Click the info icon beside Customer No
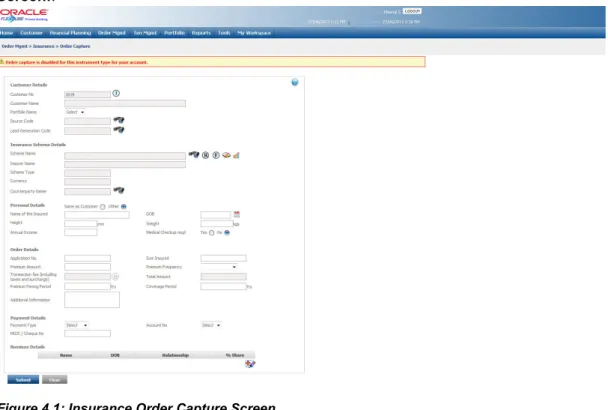Screen dimensions: 608x410 click(x=116, y=93)
